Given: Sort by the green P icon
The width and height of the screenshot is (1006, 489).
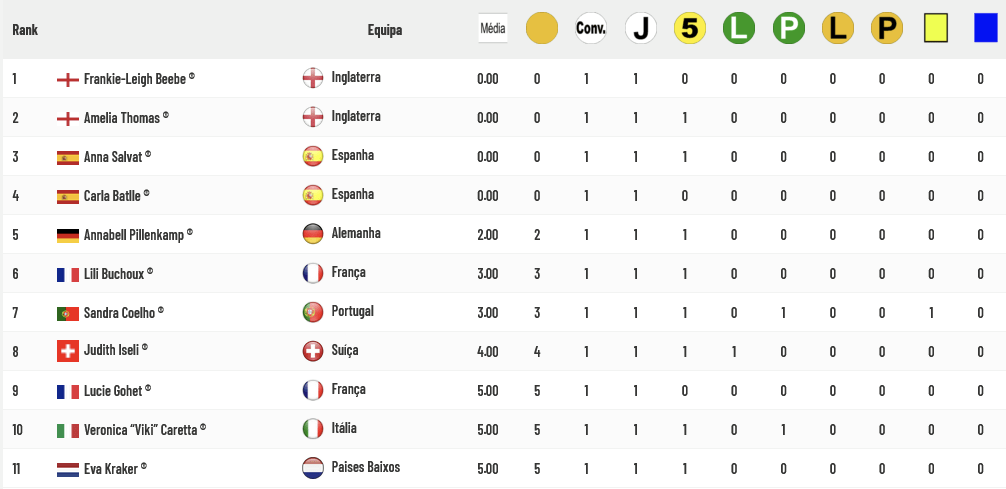Looking at the screenshot, I should [789, 29].
